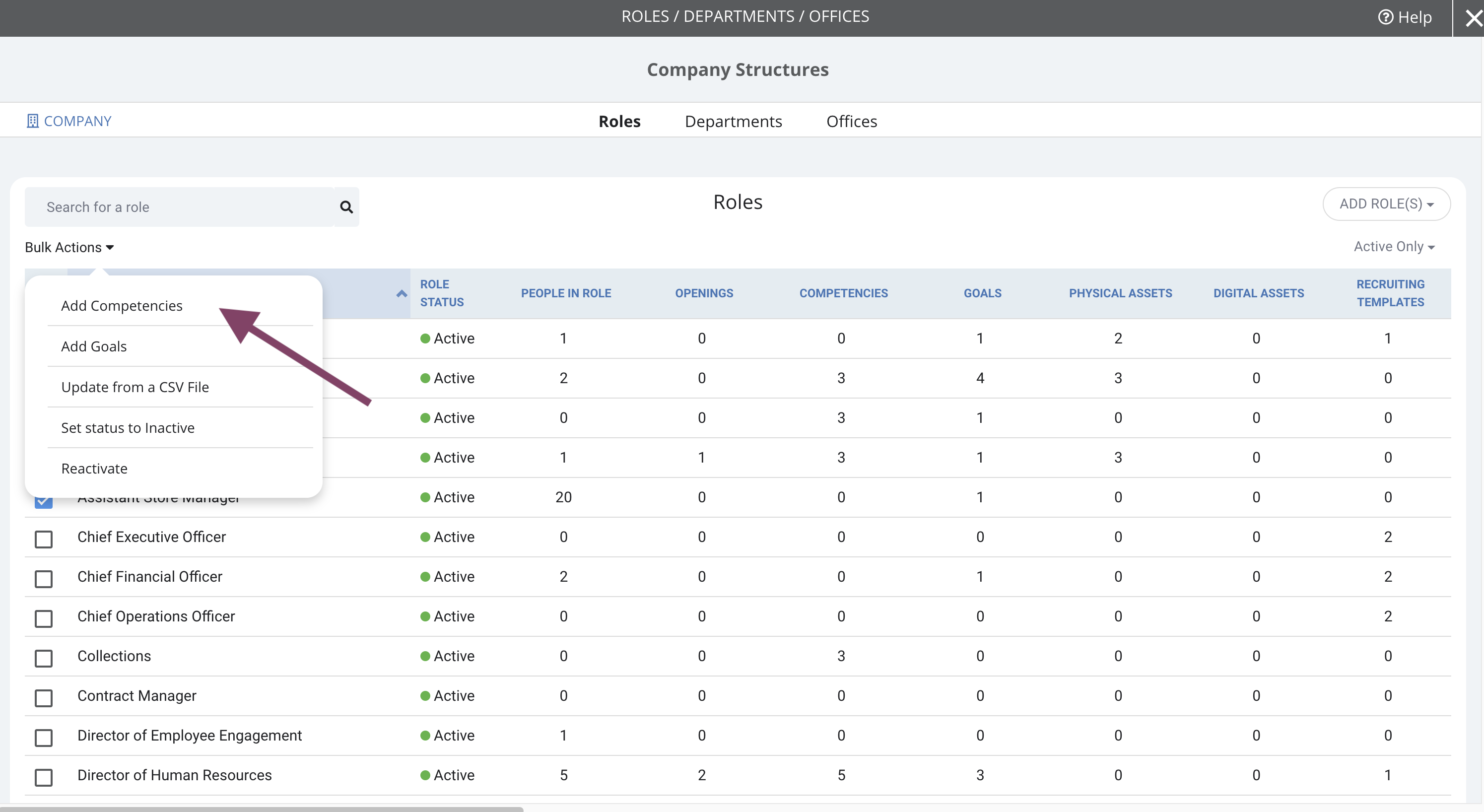1484x812 pixels.
Task: Click competencies value 5 for Director of Human Resources
Action: tap(841, 776)
